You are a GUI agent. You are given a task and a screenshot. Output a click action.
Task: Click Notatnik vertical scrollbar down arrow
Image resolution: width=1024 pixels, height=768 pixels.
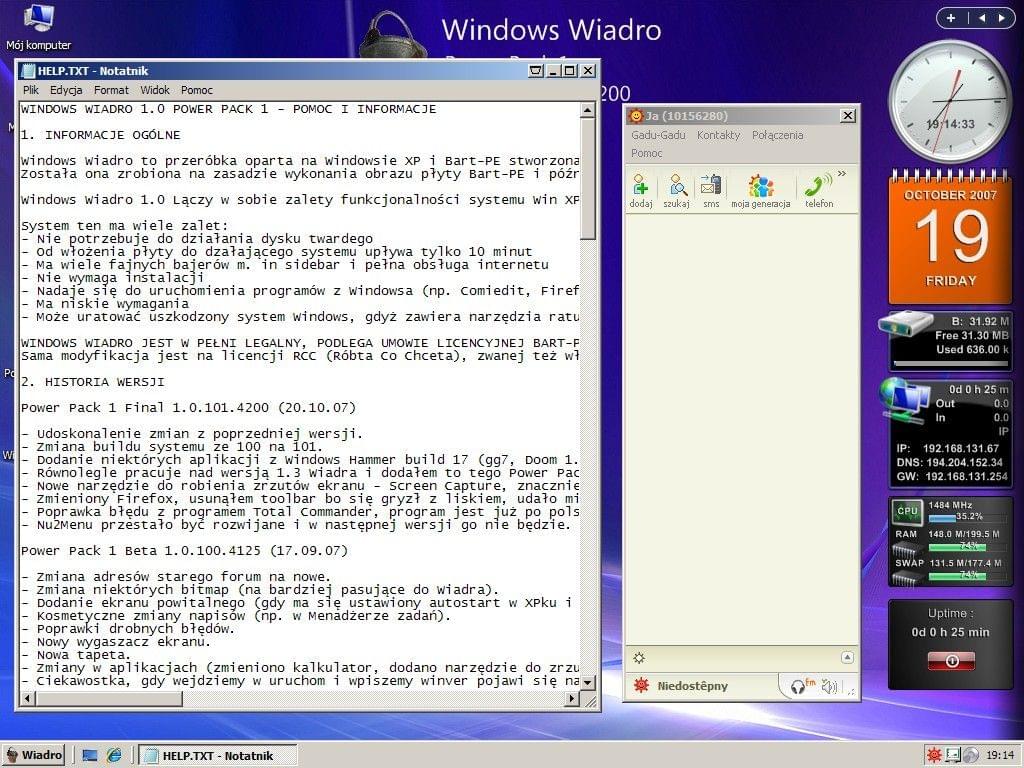588,682
